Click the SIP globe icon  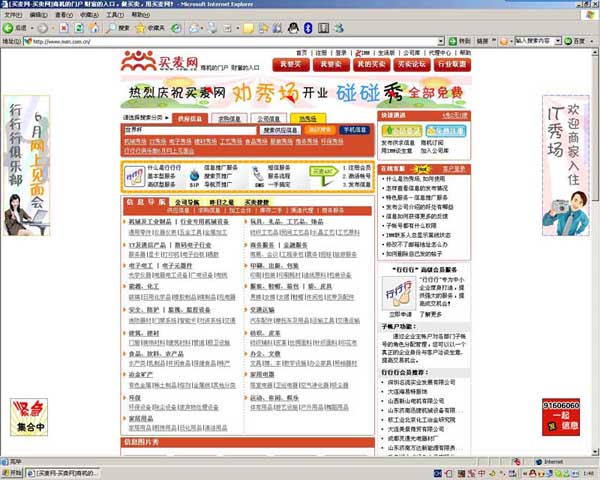click(x=194, y=177)
